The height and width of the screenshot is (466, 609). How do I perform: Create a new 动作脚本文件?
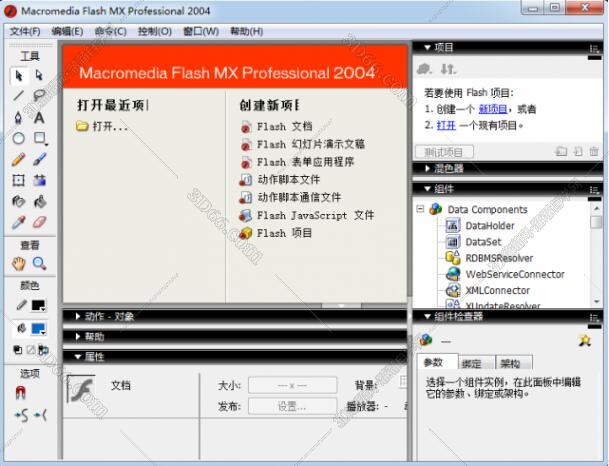pos(280,179)
